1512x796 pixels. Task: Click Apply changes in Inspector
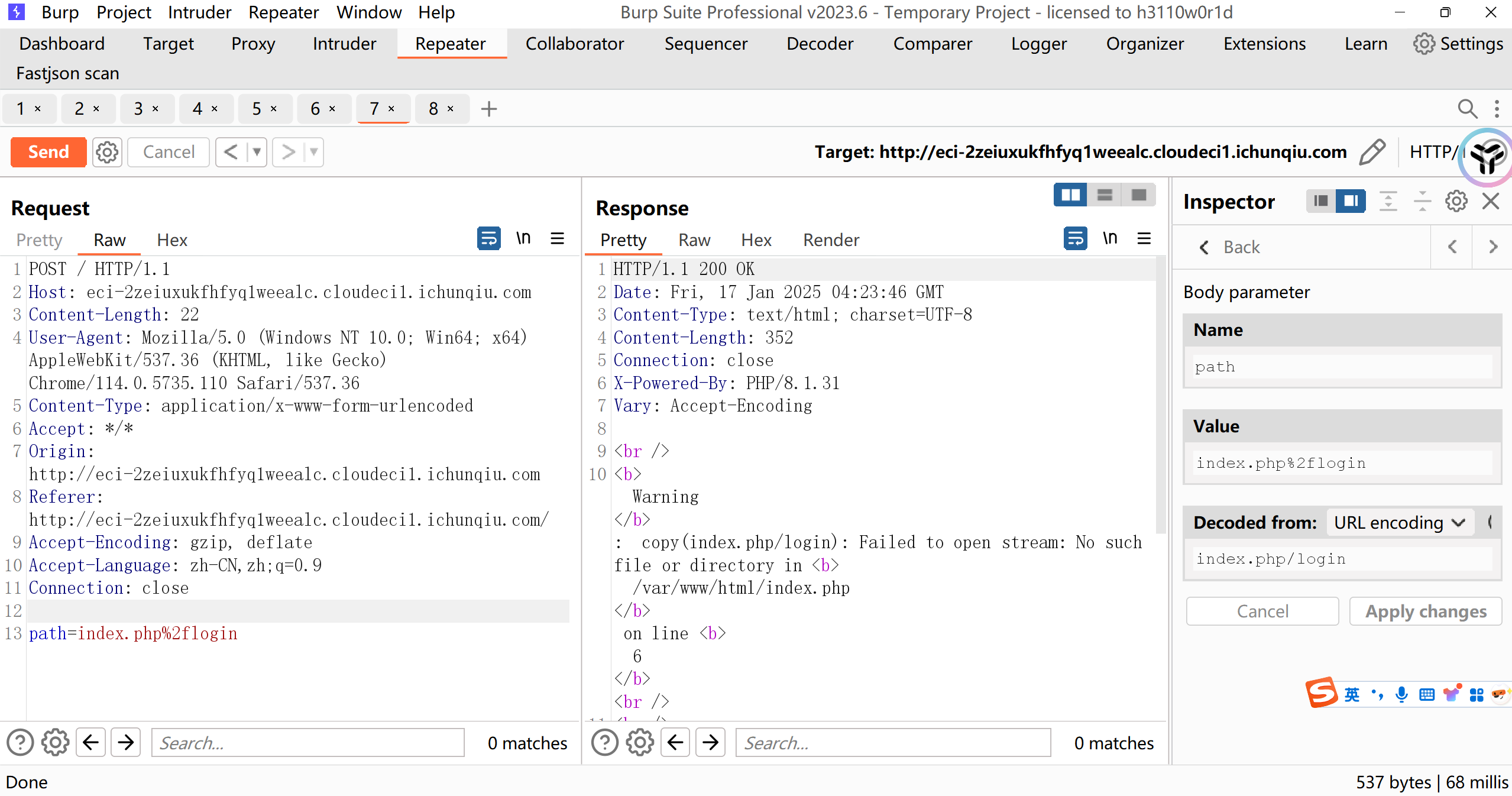1426,611
